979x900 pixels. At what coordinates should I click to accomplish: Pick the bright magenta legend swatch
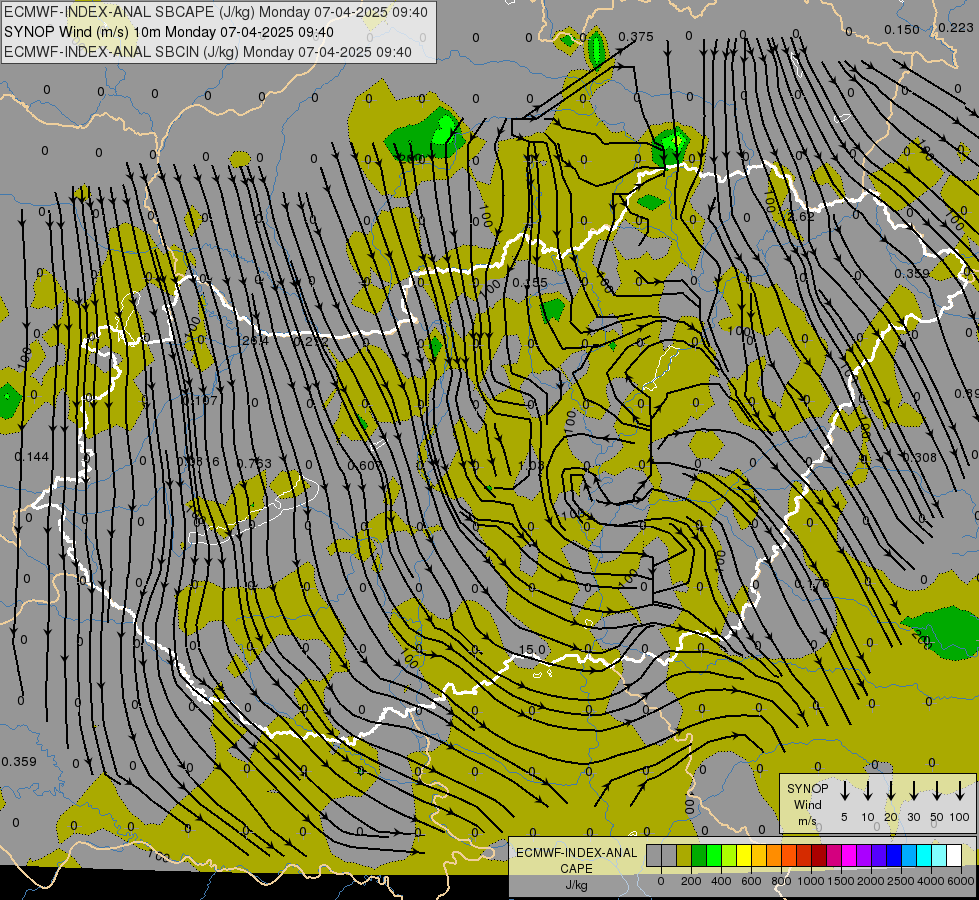tap(850, 856)
